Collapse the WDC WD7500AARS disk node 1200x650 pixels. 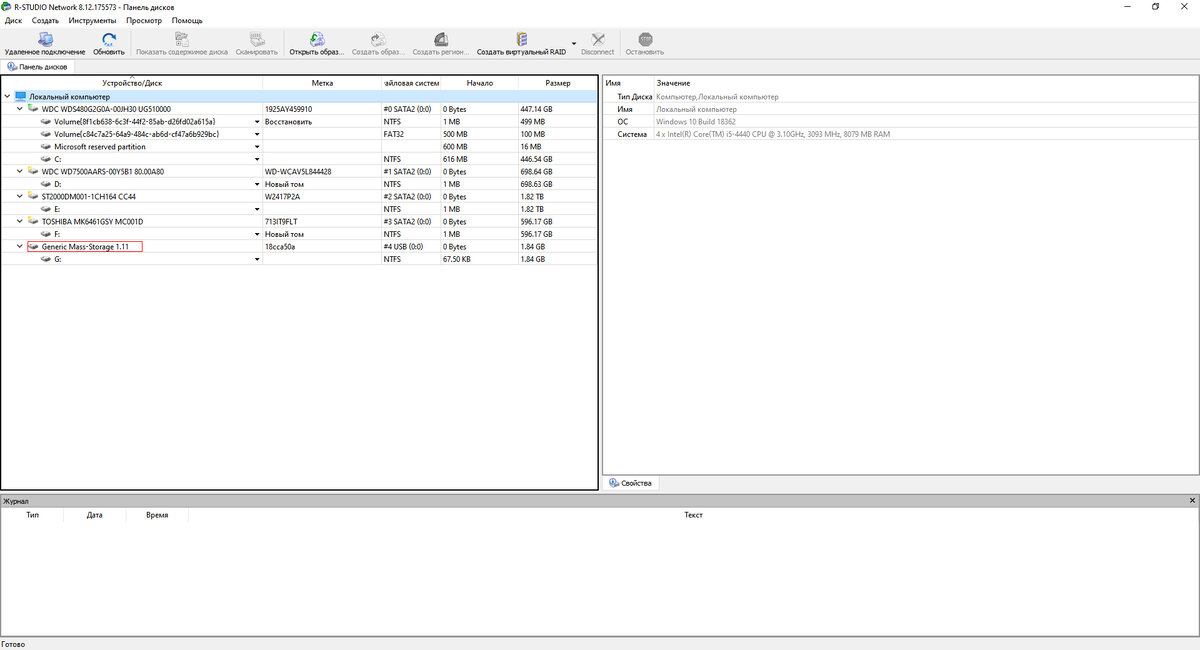click(x=20, y=171)
